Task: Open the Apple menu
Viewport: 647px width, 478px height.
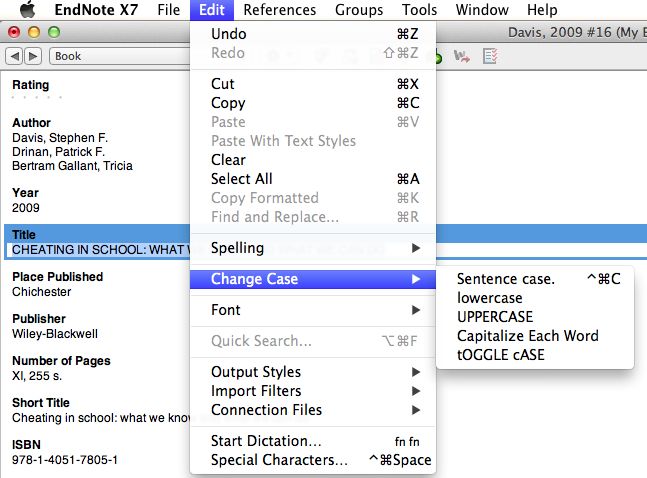Action: click(x=28, y=9)
